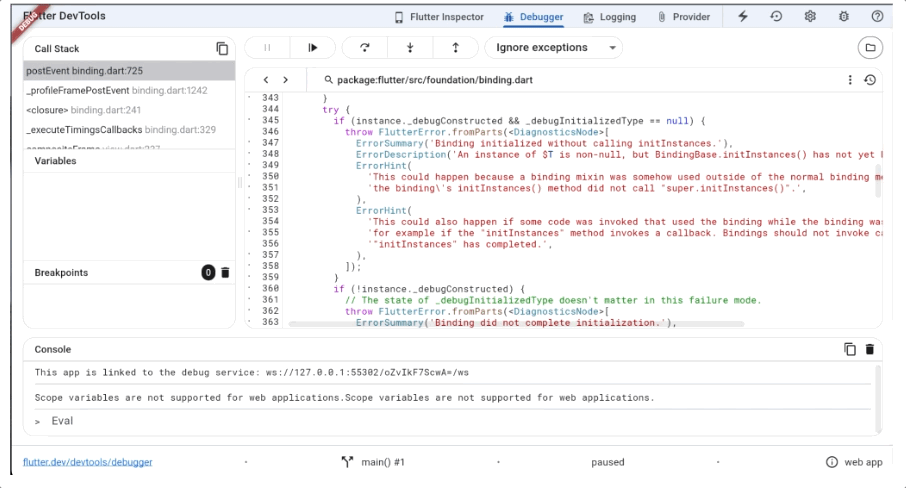Open the Flutter Inspector tab
The image size is (906, 488).
tap(439, 17)
